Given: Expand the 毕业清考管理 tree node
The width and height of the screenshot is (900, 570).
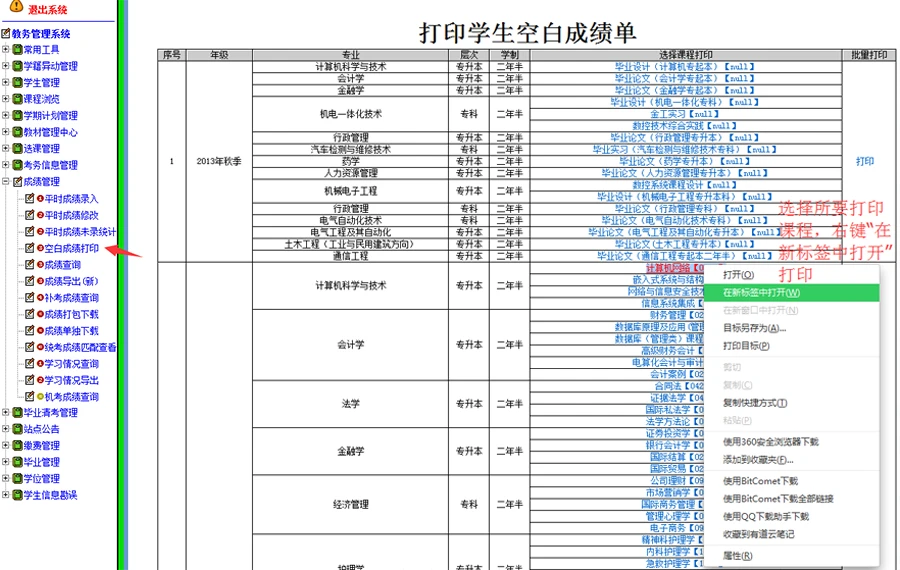Looking at the screenshot, I should pos(6,412).
